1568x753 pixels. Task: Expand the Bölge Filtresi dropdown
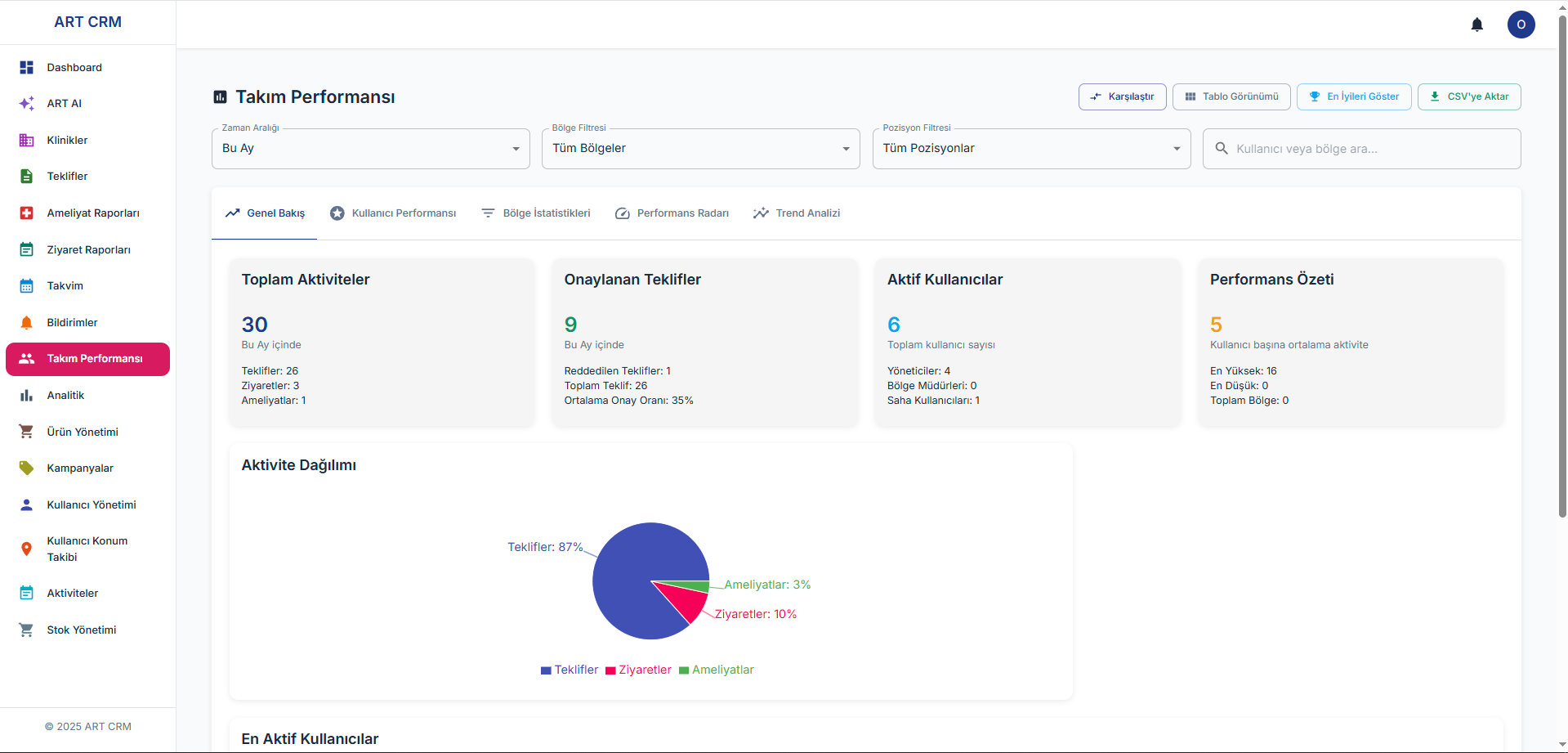700,149
